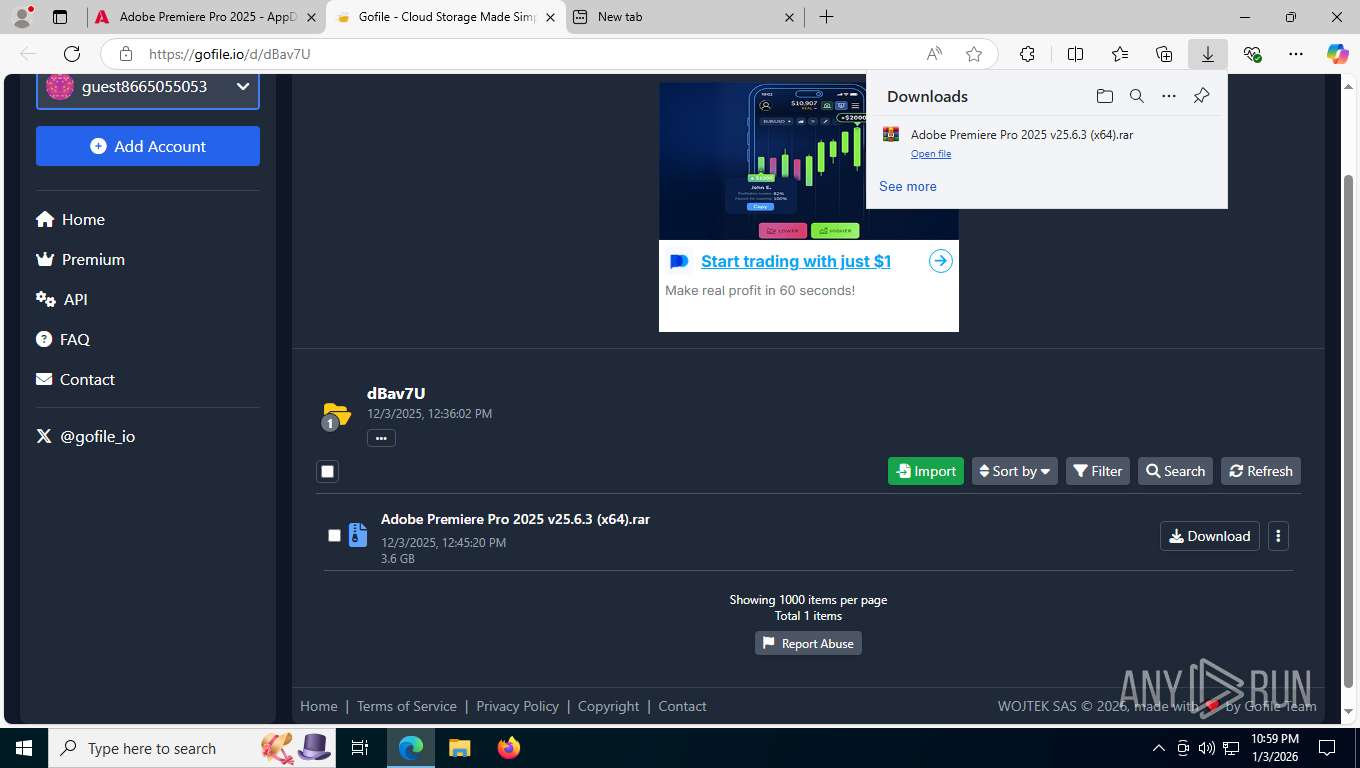Click the Refresh button

coord(1261,471)
